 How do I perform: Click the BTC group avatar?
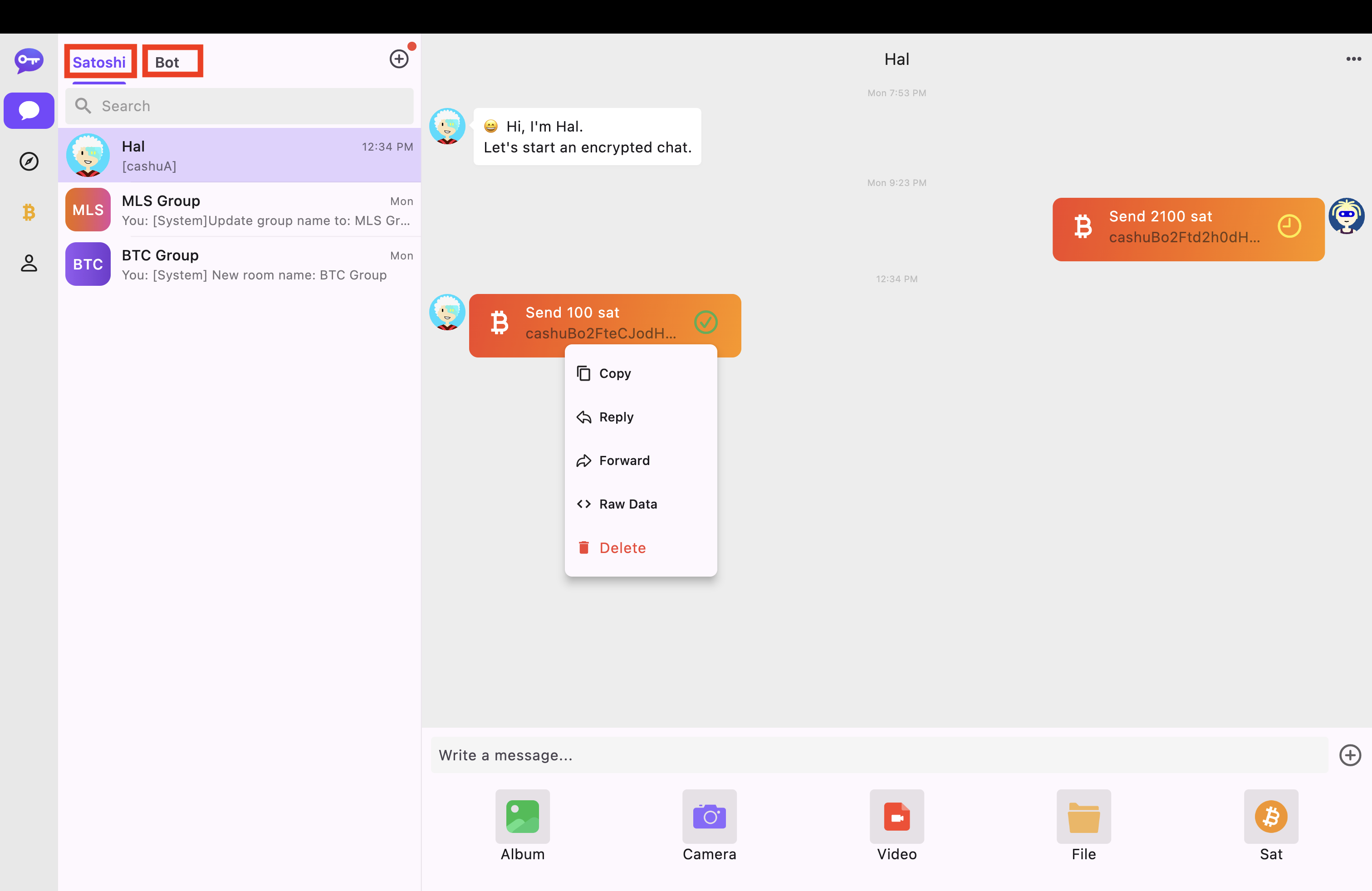(88, 264)
